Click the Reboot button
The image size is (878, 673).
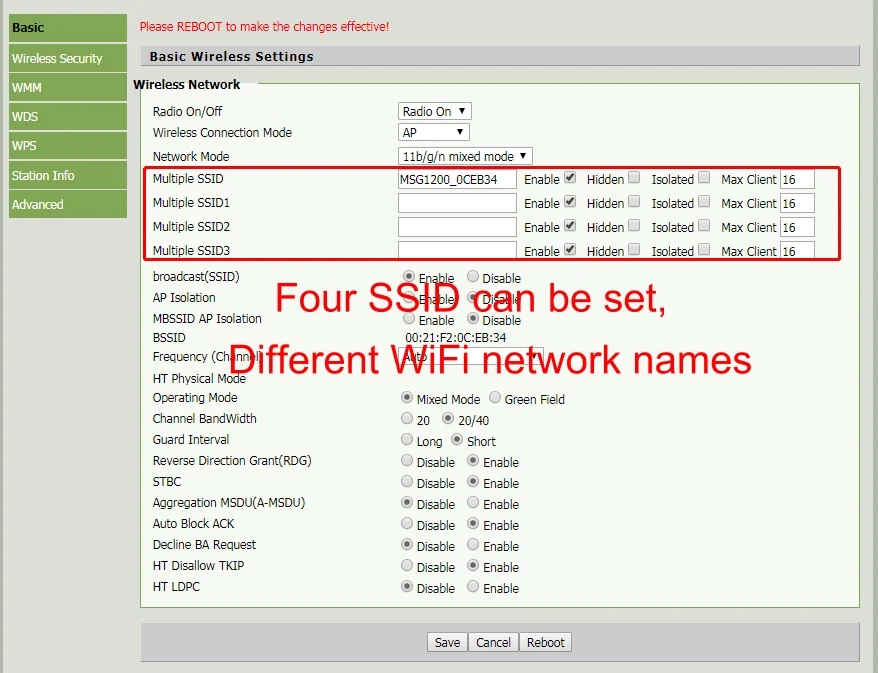[x=545, y=642]
